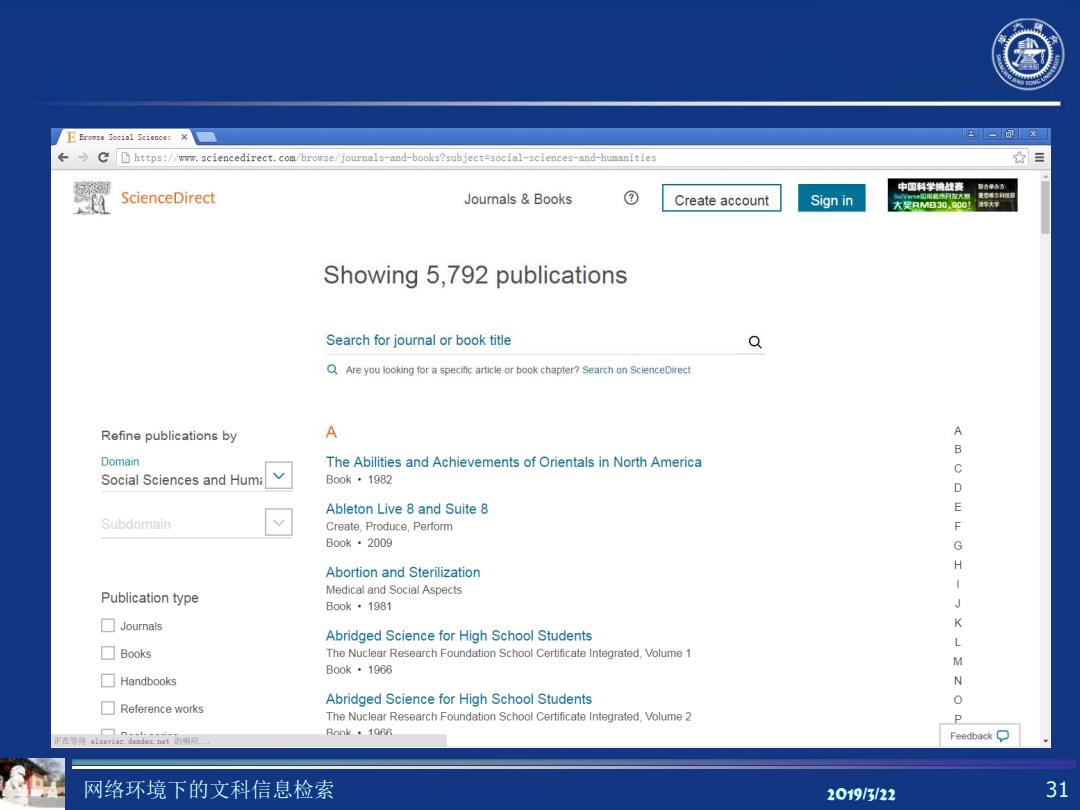Jump to letter L in alphabet index
Viewport: 1080px width, 810px height.
pyautogui.click(x=957, y=642)
